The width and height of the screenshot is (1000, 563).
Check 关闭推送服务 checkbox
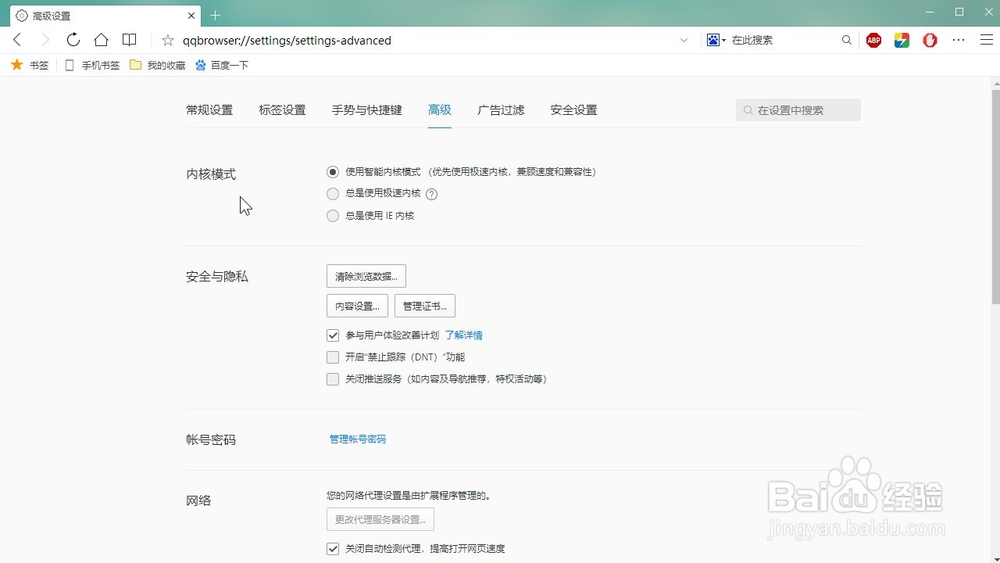pos(332,379)
